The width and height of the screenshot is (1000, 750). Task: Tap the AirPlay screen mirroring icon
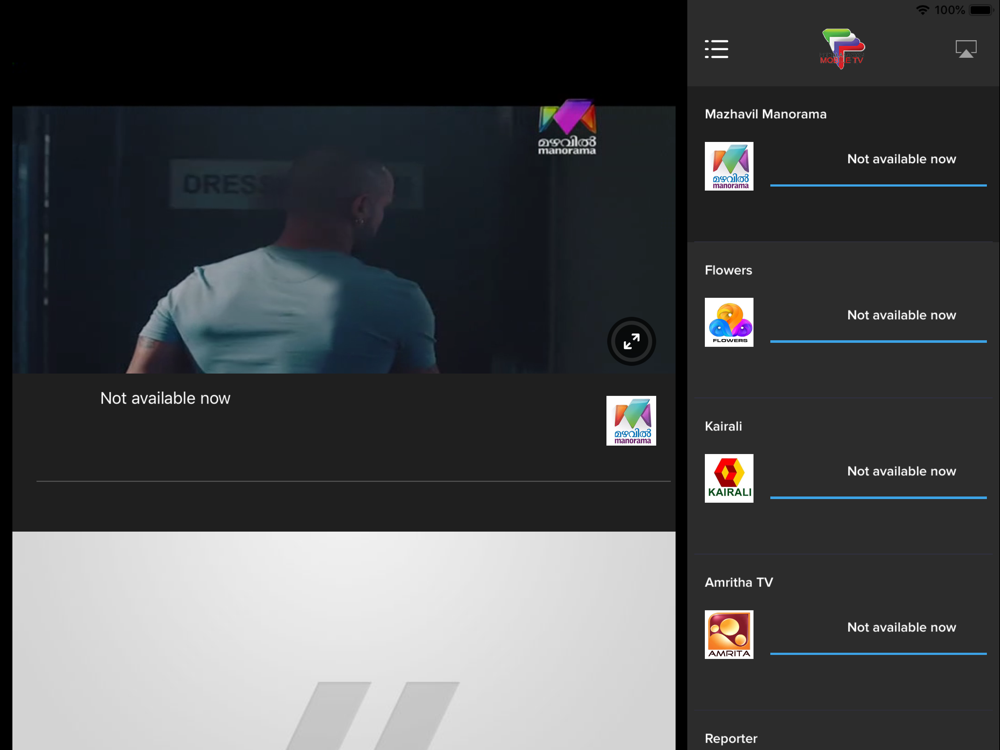pos(966,49)
